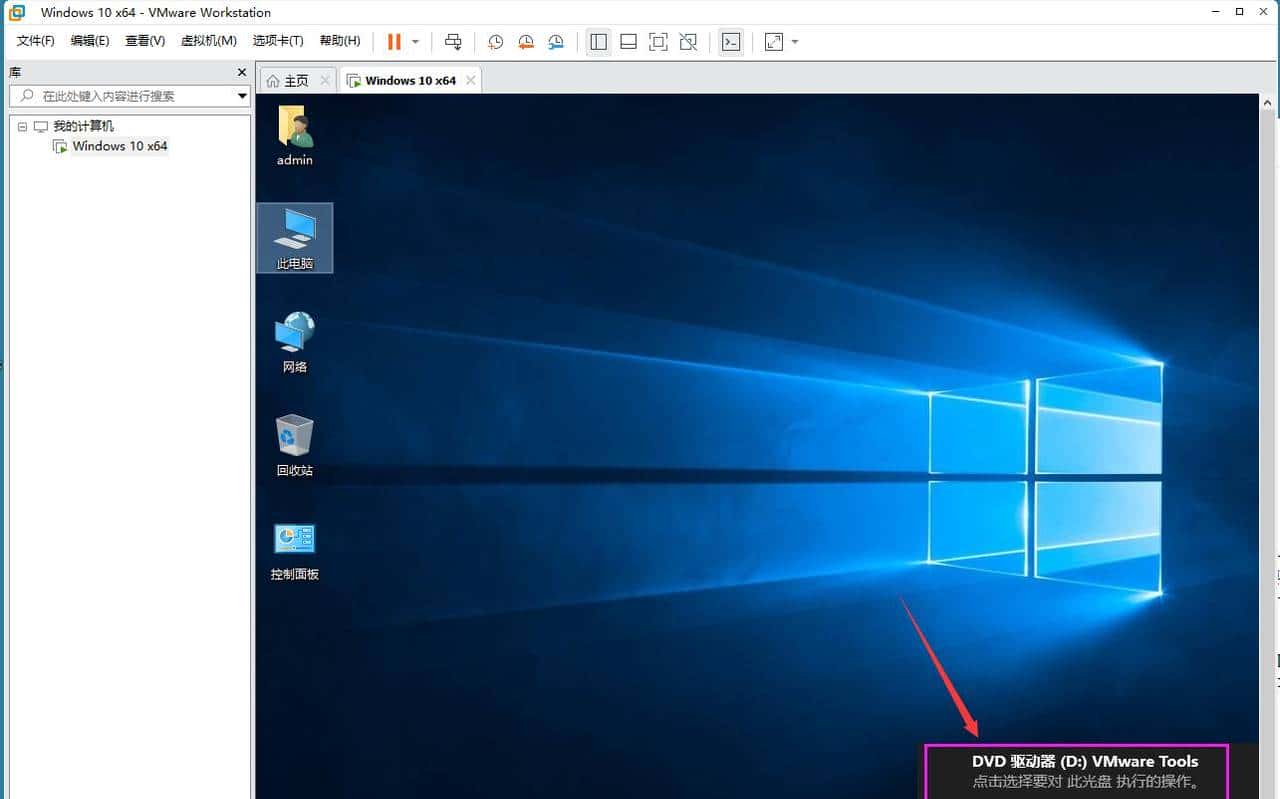Select Windows 10 x64 in the library

pyautogui.click(x=120, y=146)
